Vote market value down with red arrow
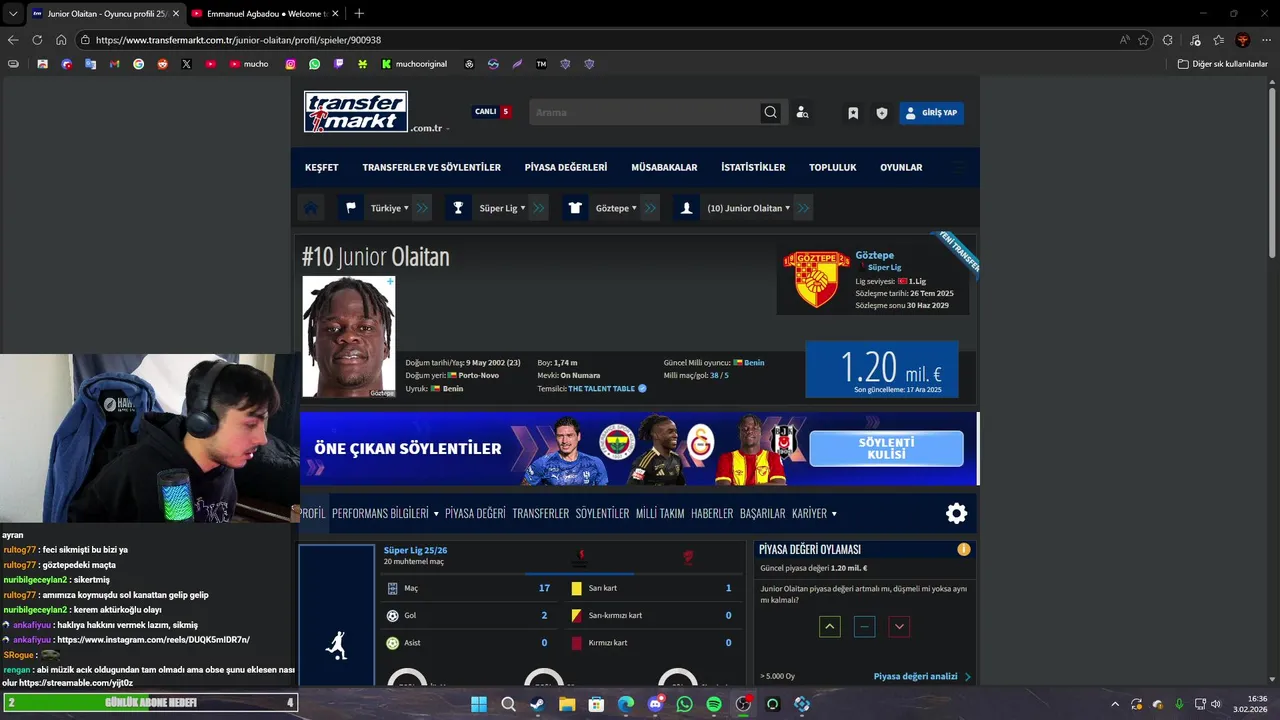 click(x=899, y=627)
